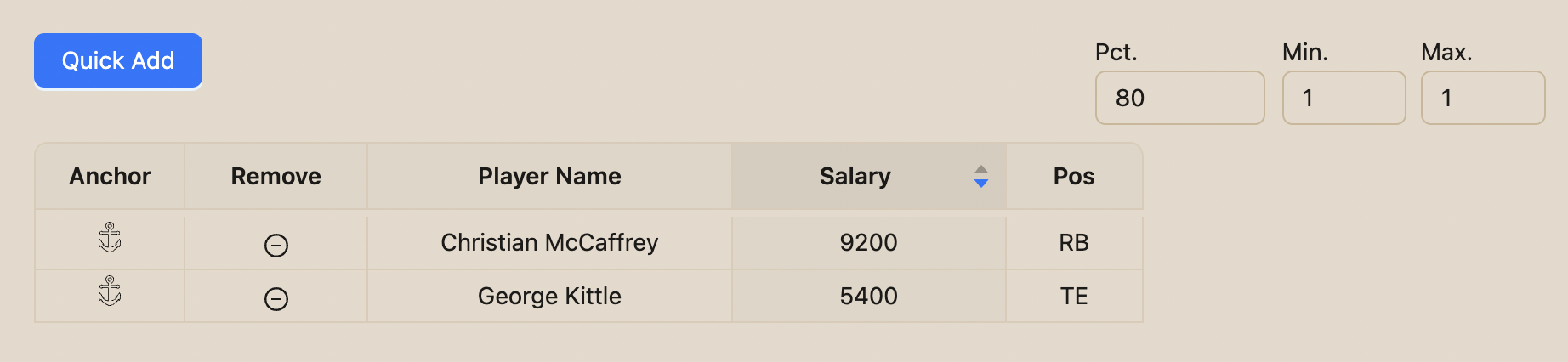Select the Remove column header
The width and height of the screenshot is (1568, 362).
[x=276, y=176]
